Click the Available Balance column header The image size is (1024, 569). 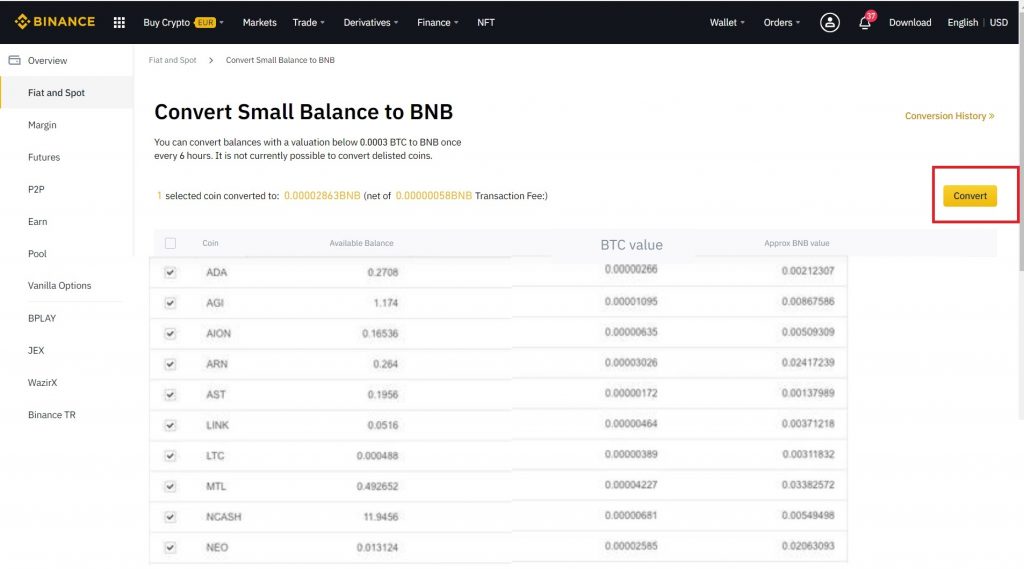[361, 243]
